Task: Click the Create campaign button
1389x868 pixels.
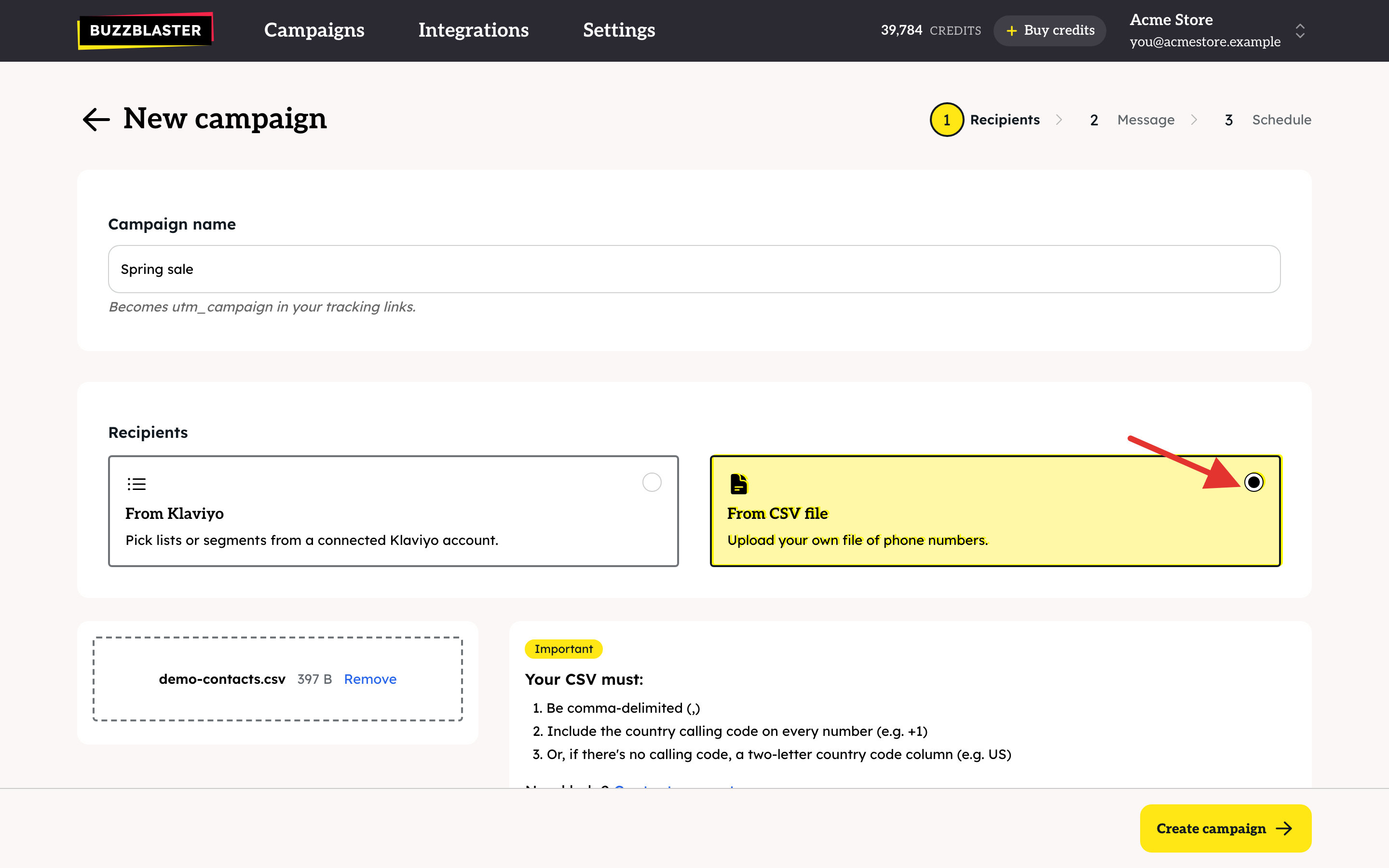Action: pyautogui.click(x=1226, y=828)
